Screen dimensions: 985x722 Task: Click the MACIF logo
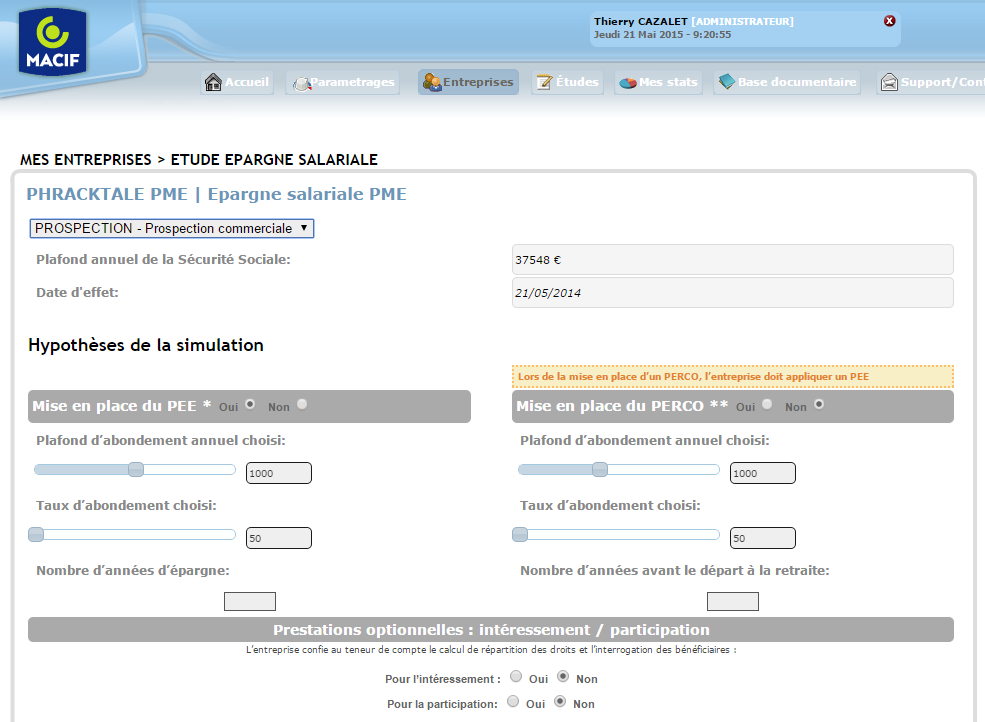pos(51,42)
